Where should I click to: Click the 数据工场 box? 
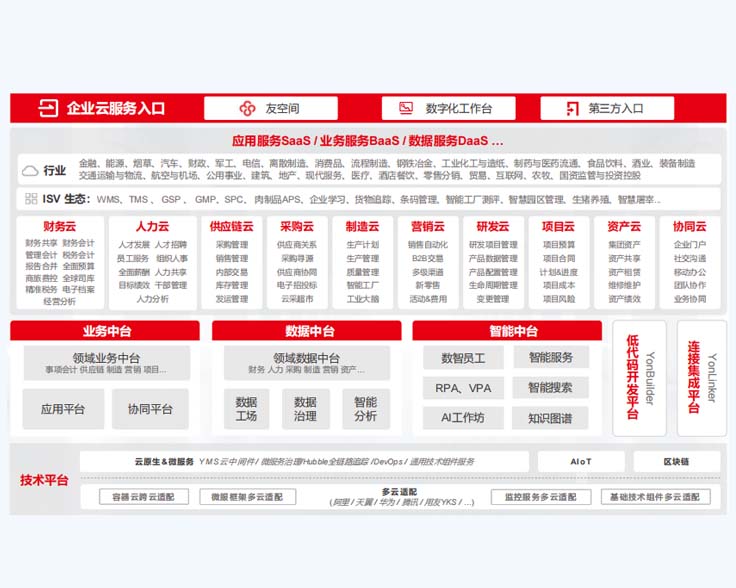(246, 409)
